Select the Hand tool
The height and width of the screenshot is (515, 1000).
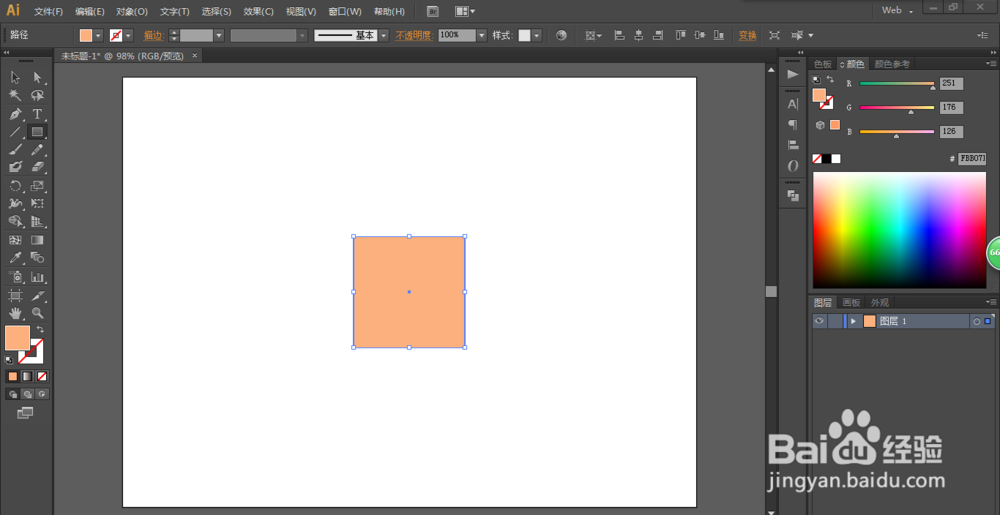16,313
